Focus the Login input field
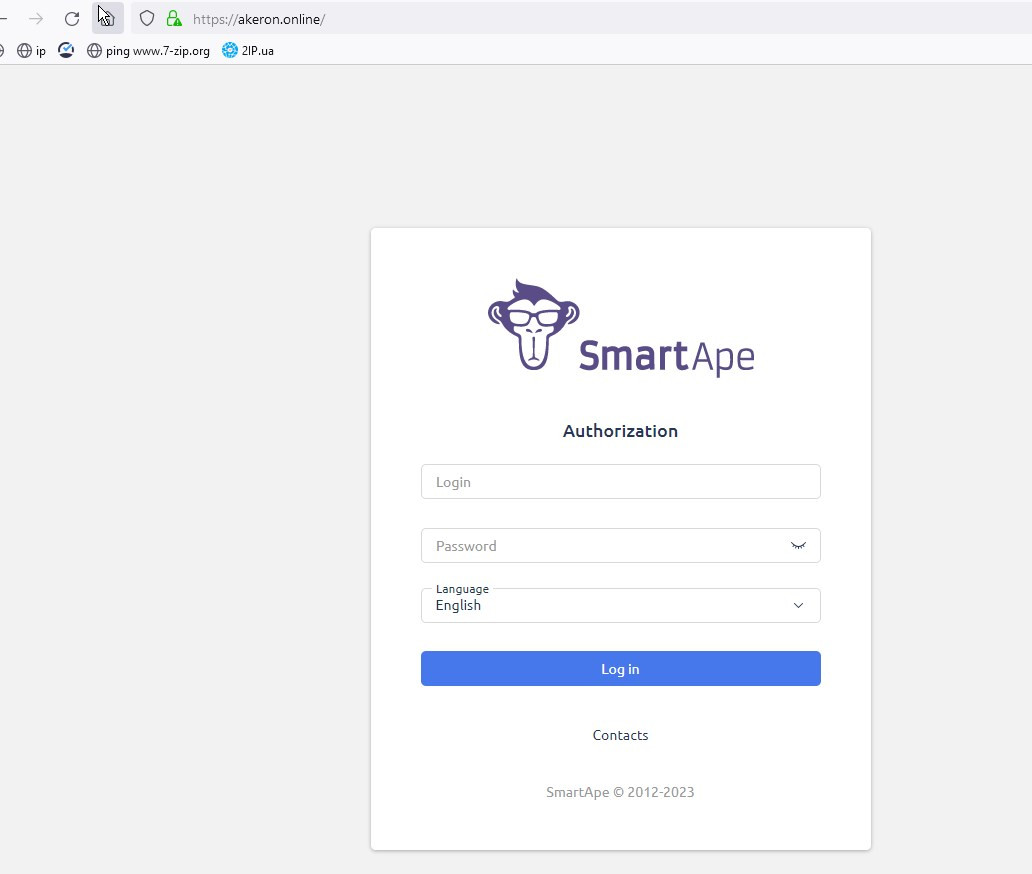 pos(621,482)
